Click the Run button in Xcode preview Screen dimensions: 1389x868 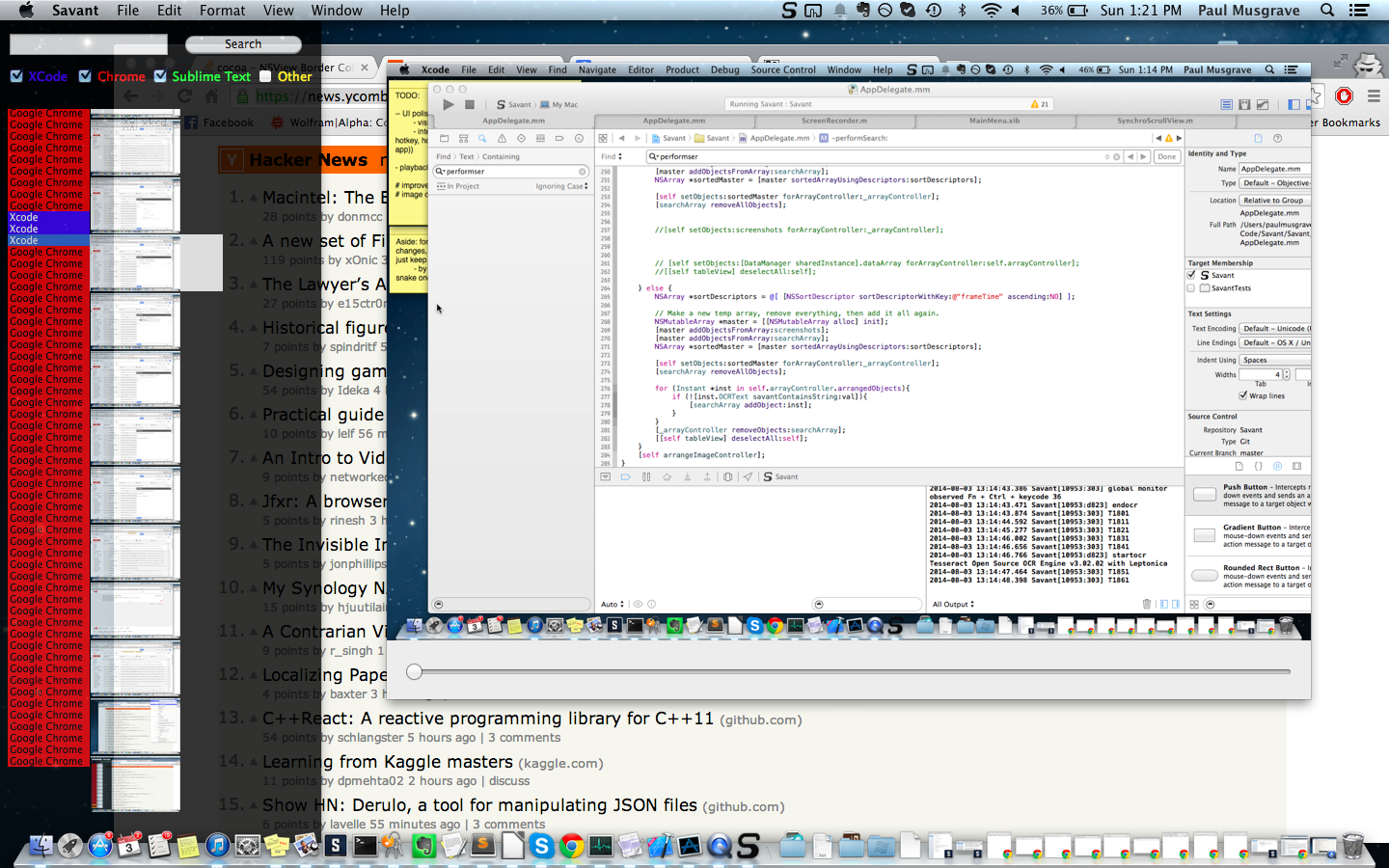tap(448, 104)
